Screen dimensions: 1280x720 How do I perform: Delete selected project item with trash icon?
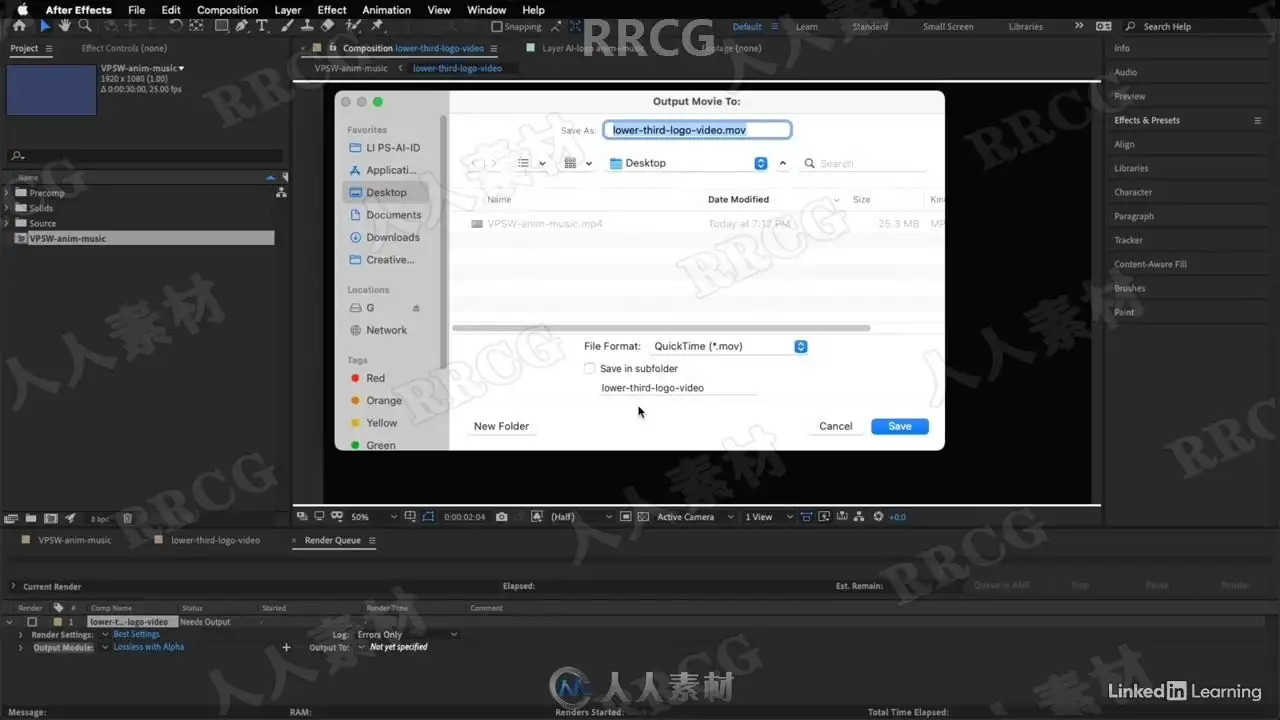127,518
